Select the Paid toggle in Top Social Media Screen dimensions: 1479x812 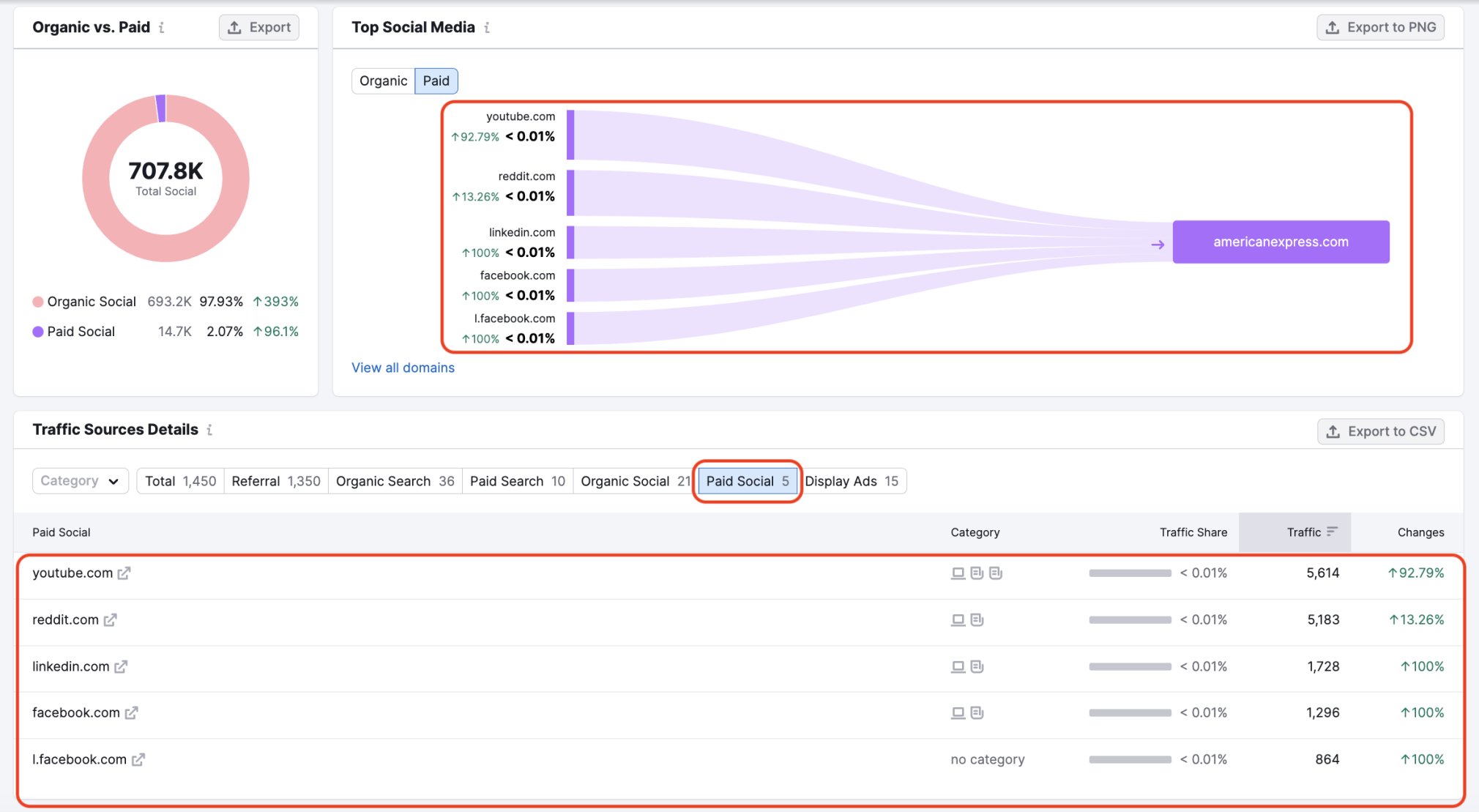(x=436, y=81)
